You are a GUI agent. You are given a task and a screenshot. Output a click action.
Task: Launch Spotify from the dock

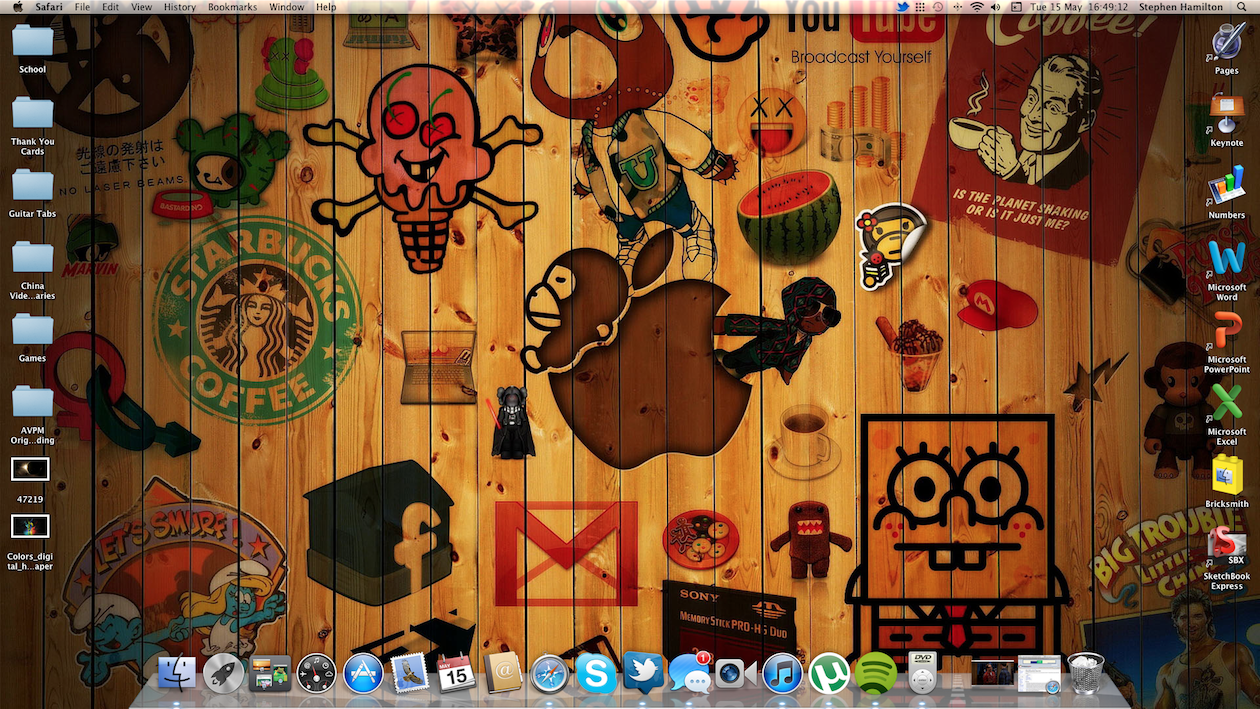(876, 674)
